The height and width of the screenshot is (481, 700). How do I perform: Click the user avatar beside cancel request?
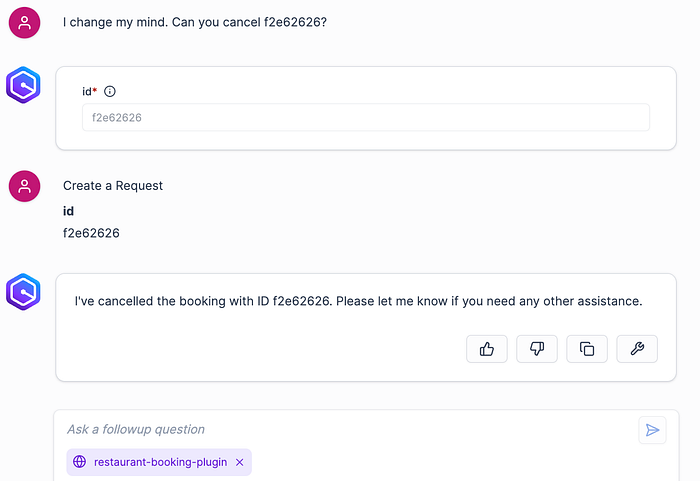coord(25,23)
